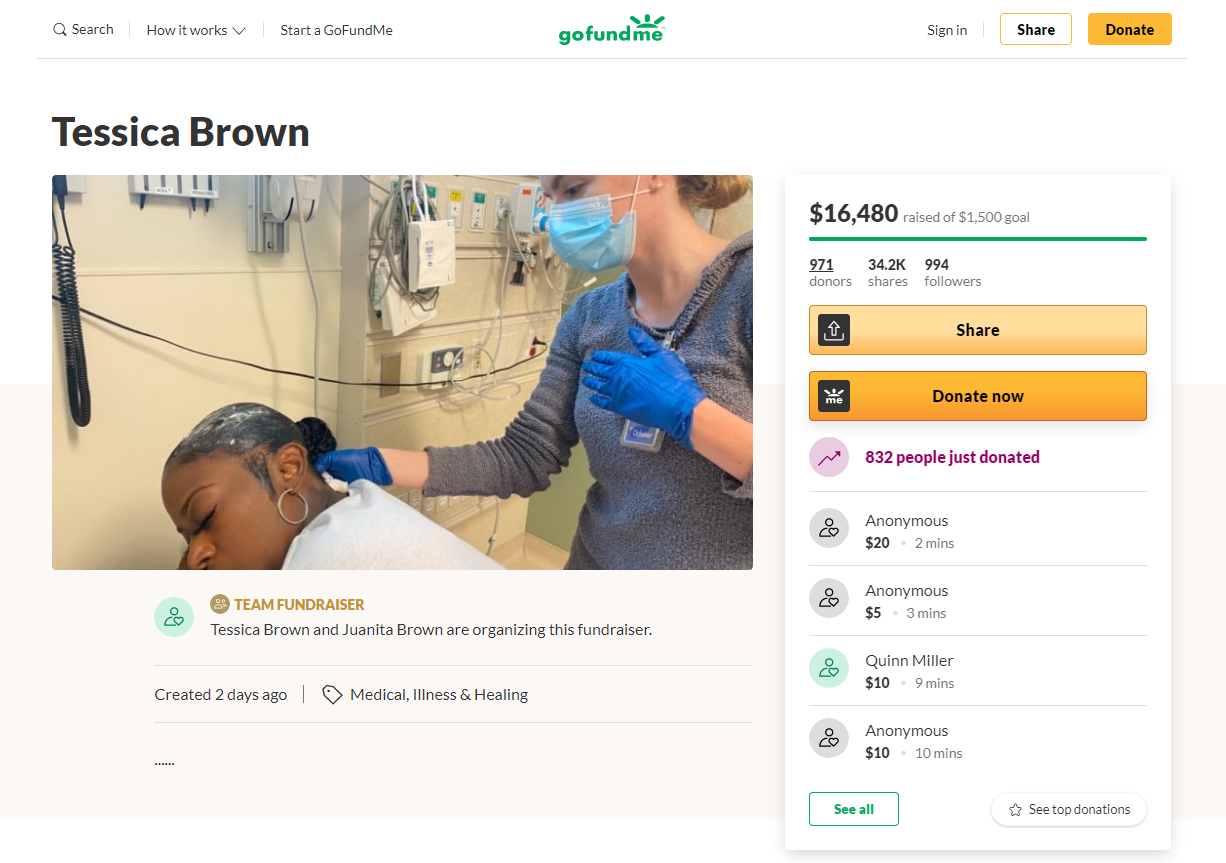Collapse the How it works chevron
The image size is (1226, 863).
(239, 30)
